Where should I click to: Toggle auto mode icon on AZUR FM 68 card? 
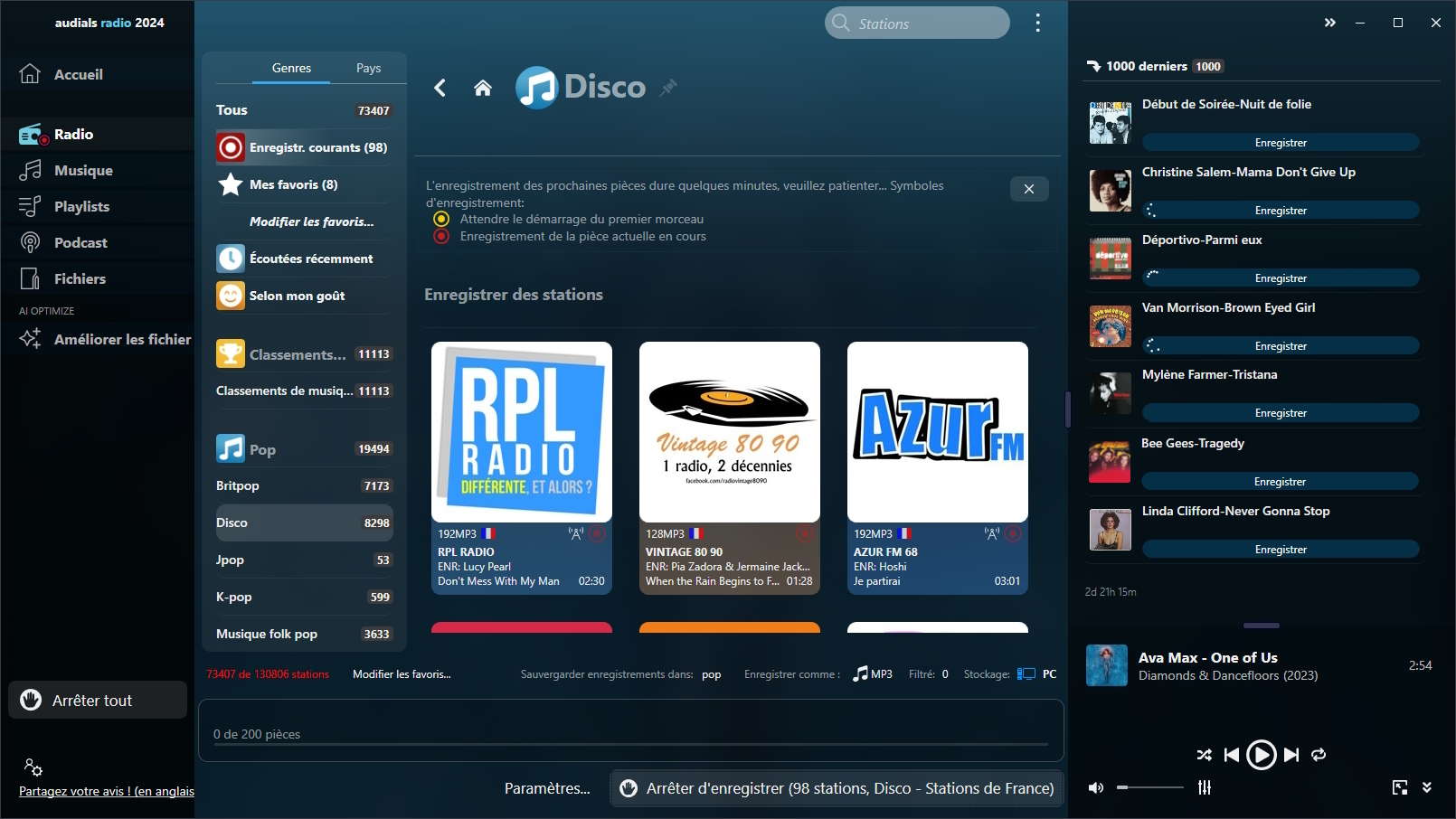point(991,534)
